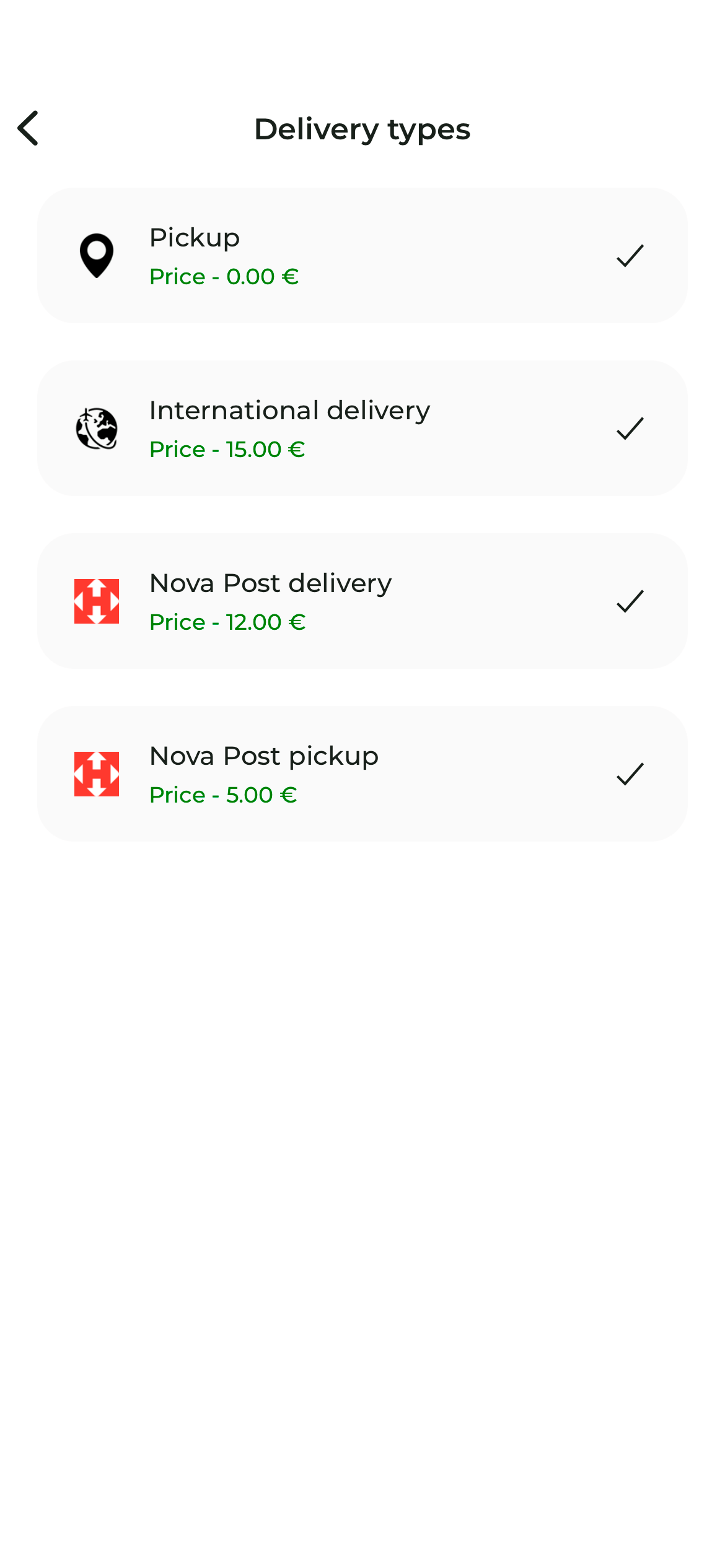Click the globe icon for International delivery
Image resolution: width=725 pixels, height=1568 pixels.
(97, 428)
